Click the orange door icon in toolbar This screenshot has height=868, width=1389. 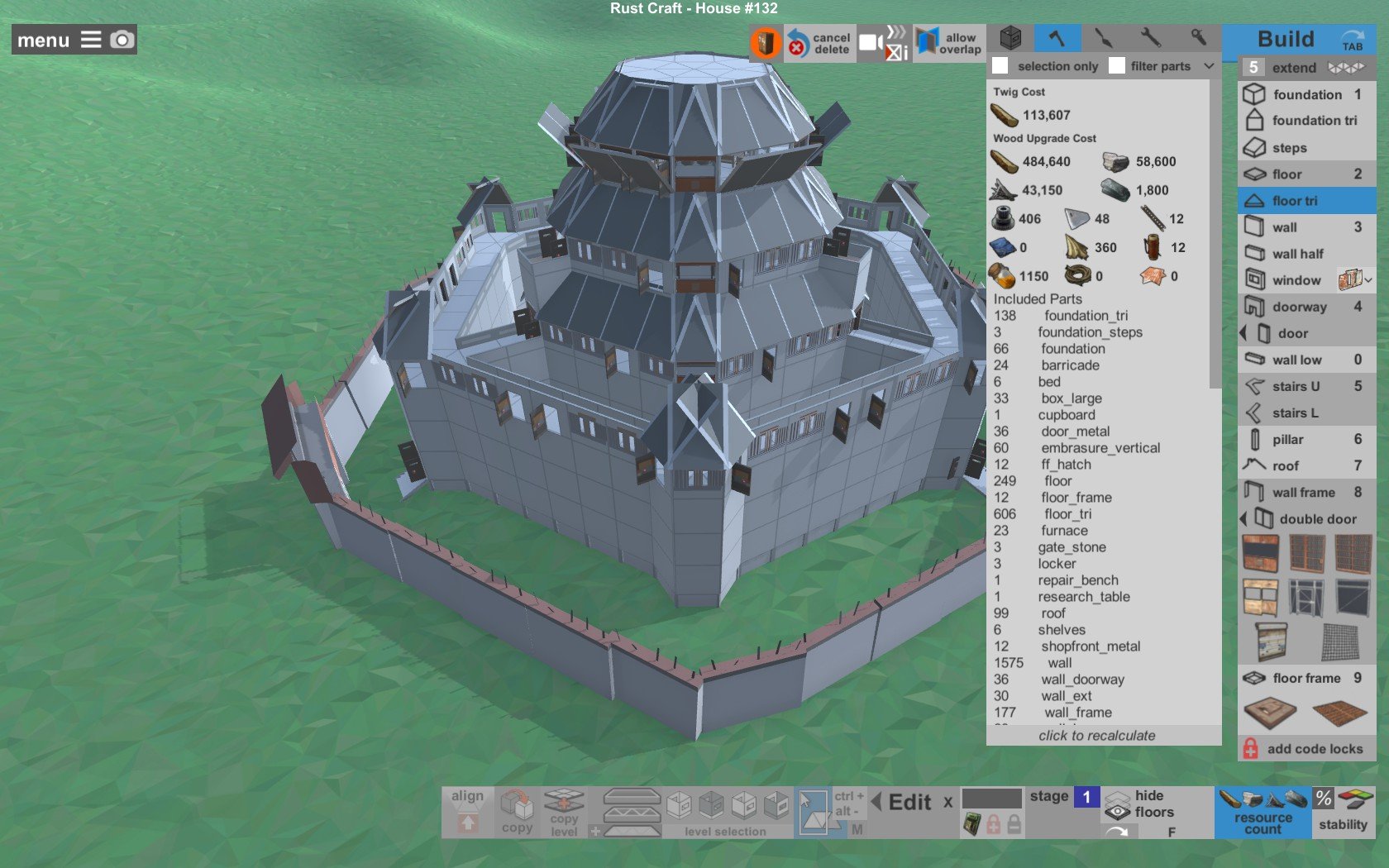[x=766, y=42]
